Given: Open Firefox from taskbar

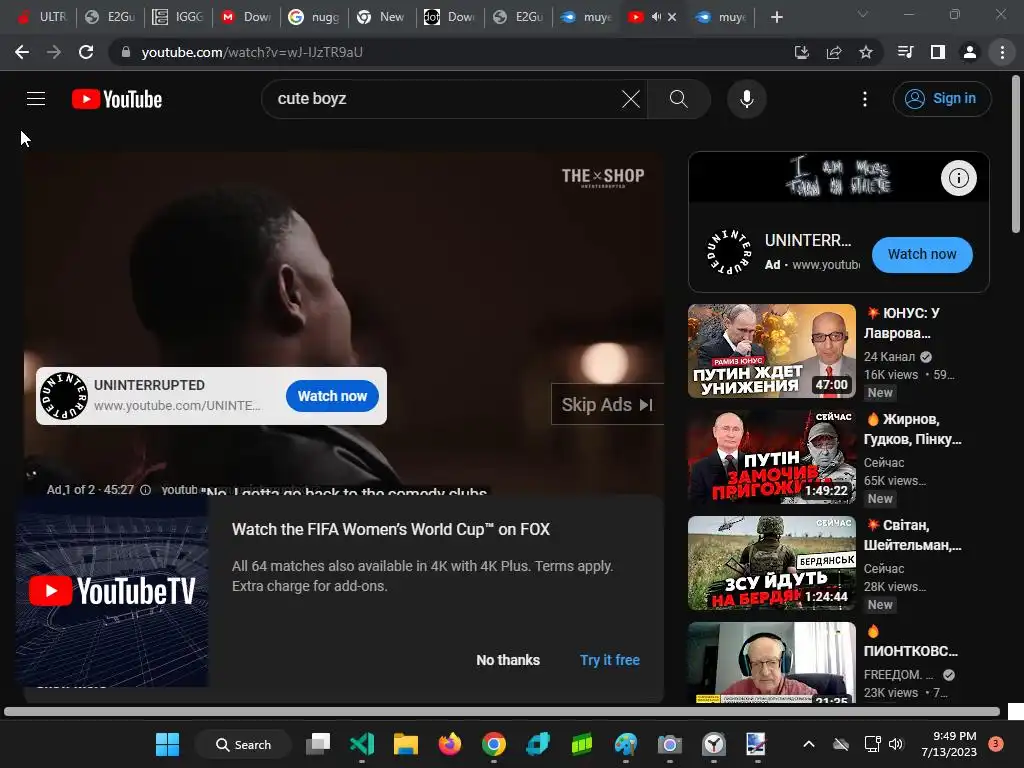Looking at the screenshot, I should click(449, 744).
